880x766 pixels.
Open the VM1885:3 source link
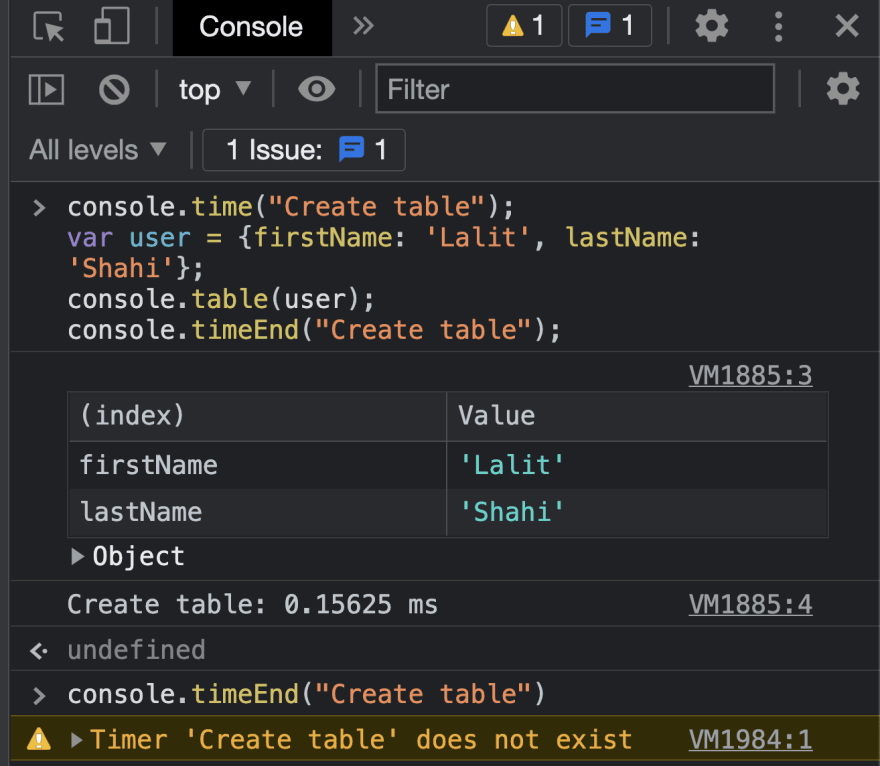point(750,375)
